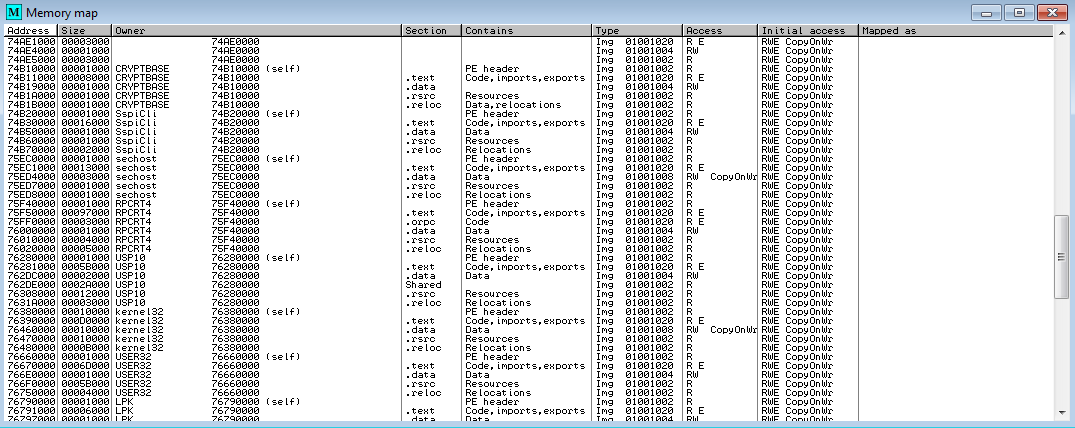Select the USER32 .rsrc row 766F0000
Image resolution: width=1075 pixels, height=428 pixels.
[x=529, y=384]
